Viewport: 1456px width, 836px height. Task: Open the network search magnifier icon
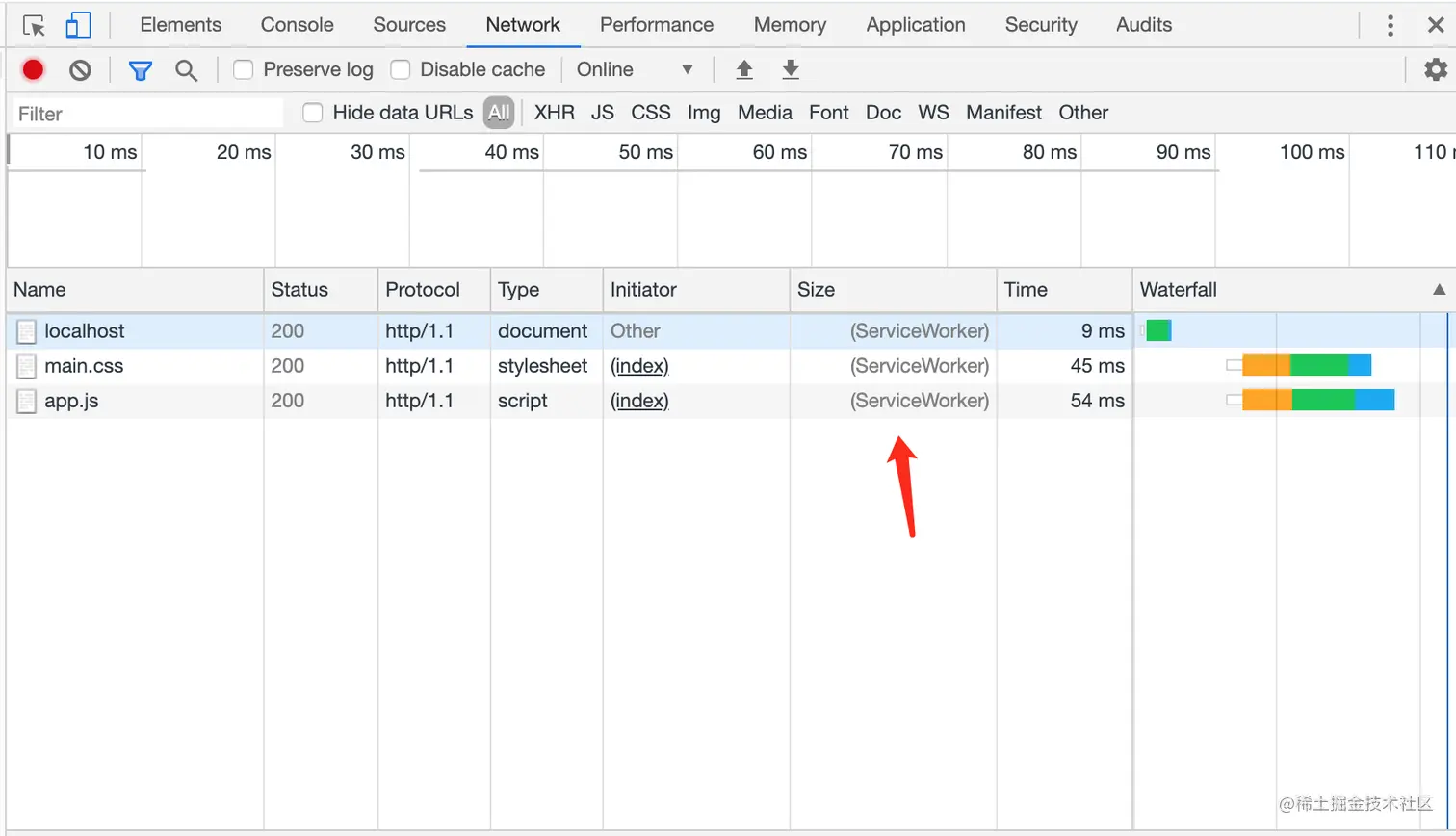pos(186,70)
